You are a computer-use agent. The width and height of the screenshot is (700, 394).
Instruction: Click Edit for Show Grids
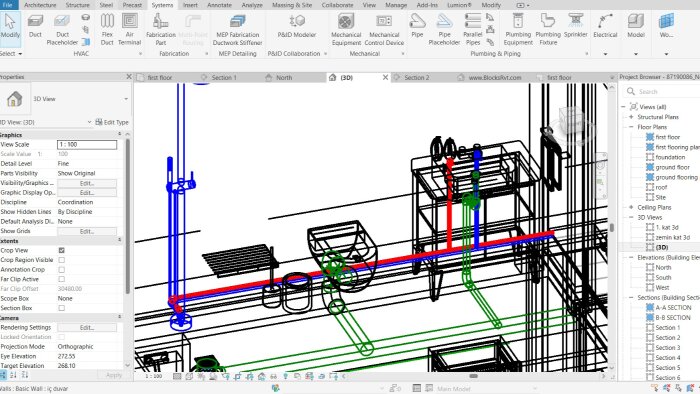(x=87, y=231)
